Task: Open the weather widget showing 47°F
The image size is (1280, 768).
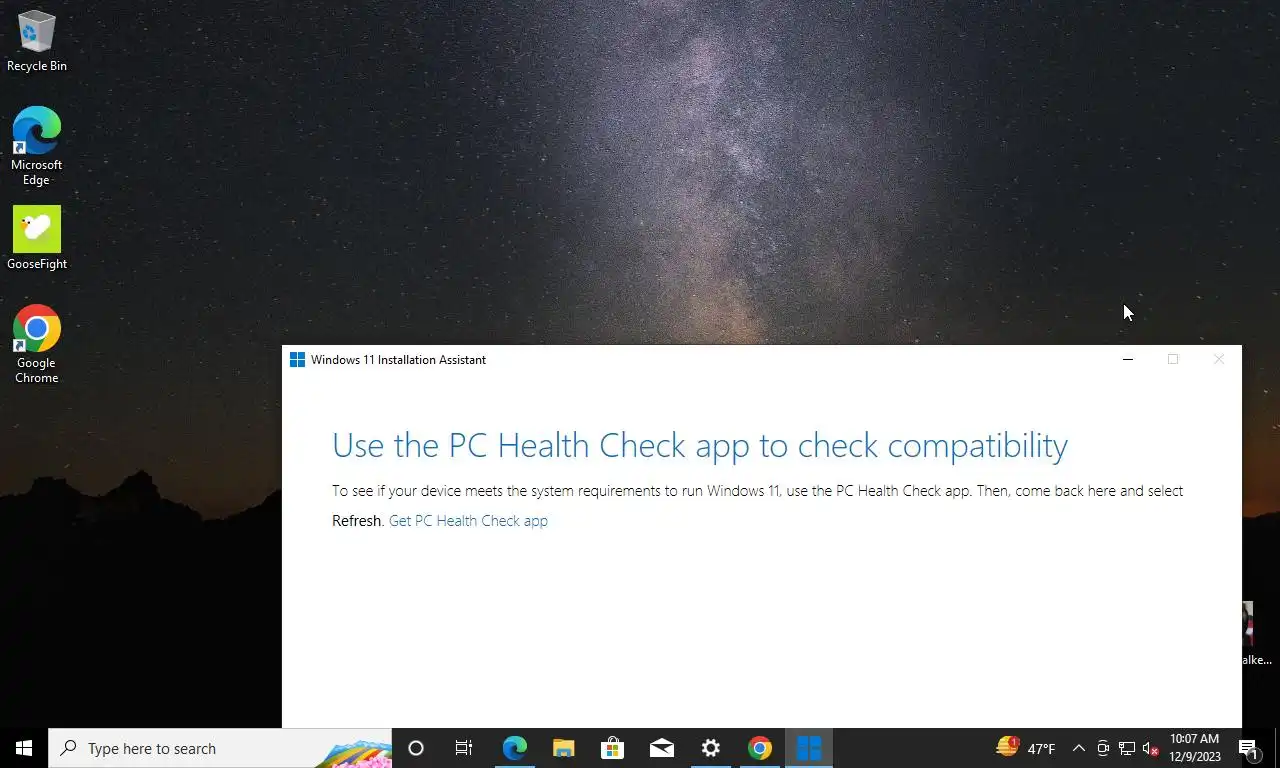Action: tap(1026, 748)
